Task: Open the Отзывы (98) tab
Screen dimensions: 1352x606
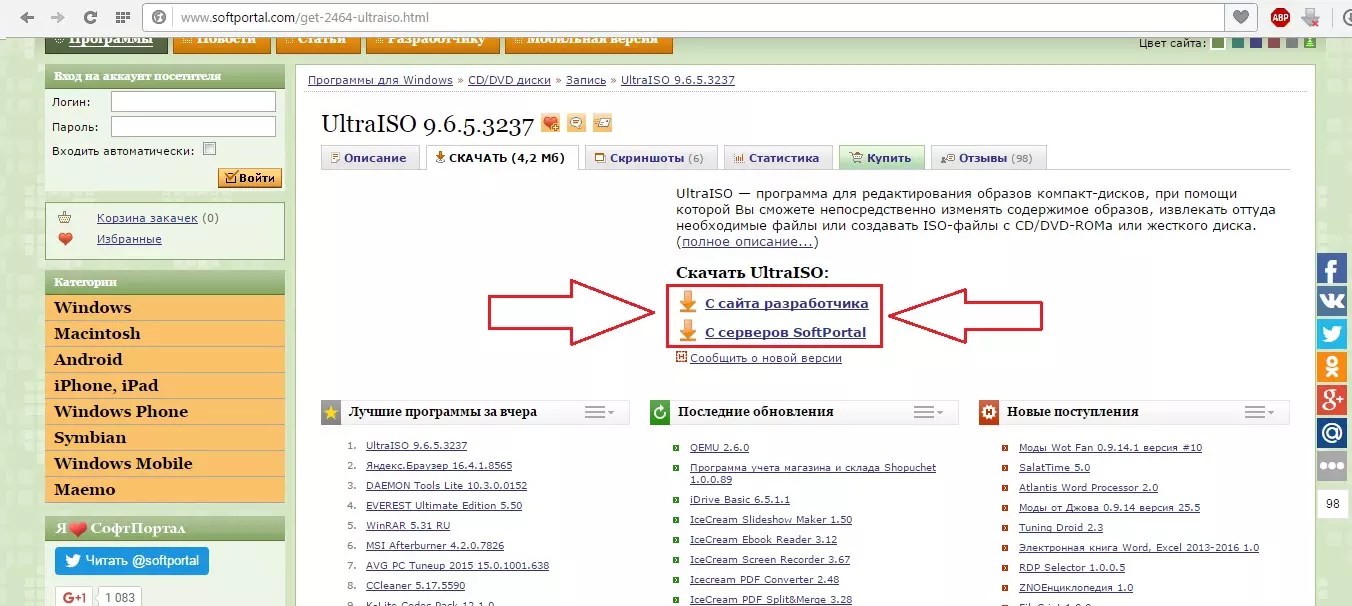Action: (988, 158)
